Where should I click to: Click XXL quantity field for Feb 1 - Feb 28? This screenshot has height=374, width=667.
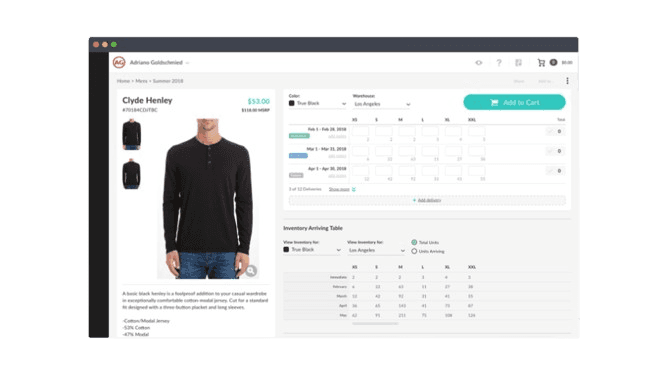click(476, 131)
